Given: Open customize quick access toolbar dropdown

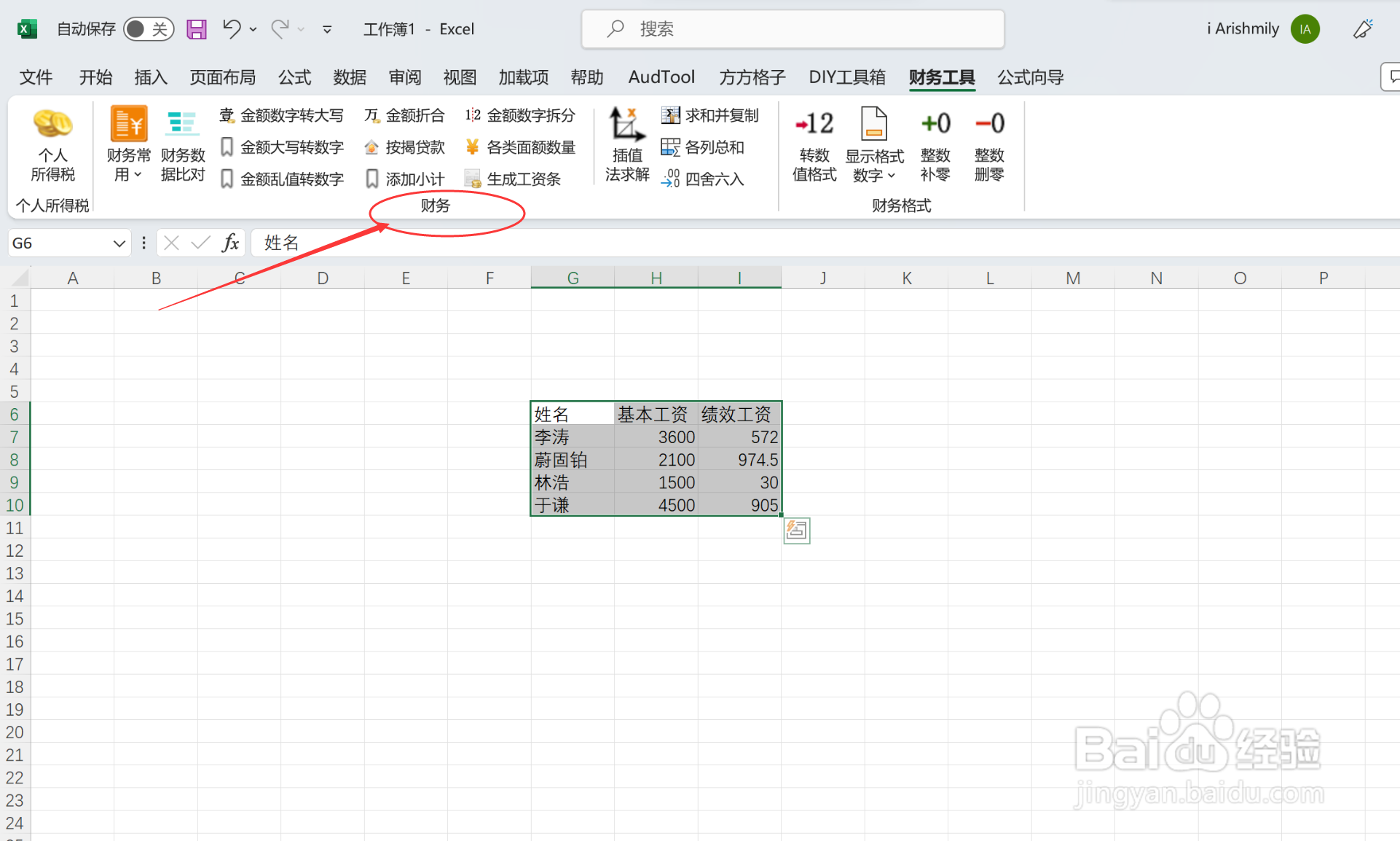Looking at the screenshot, I should [x=327, y=30].
